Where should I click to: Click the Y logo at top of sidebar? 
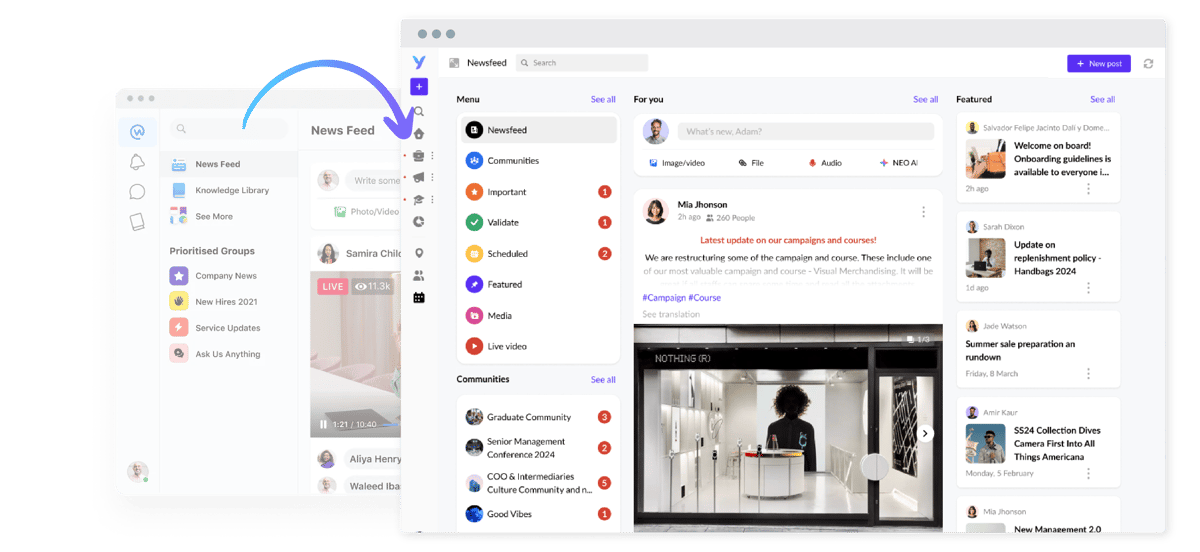419,63
